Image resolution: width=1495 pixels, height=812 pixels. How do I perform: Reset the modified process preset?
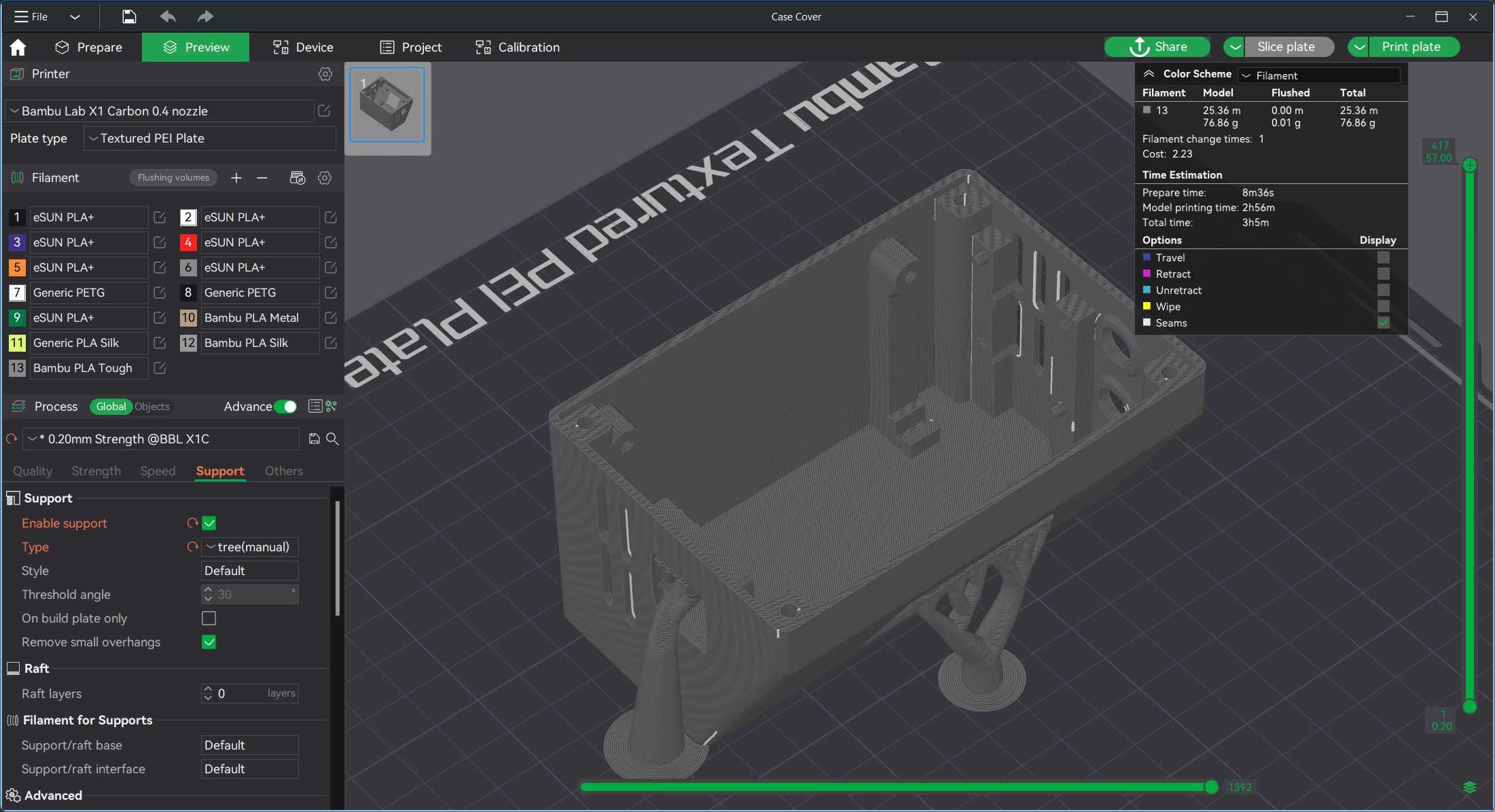click(x=12, y=439)
